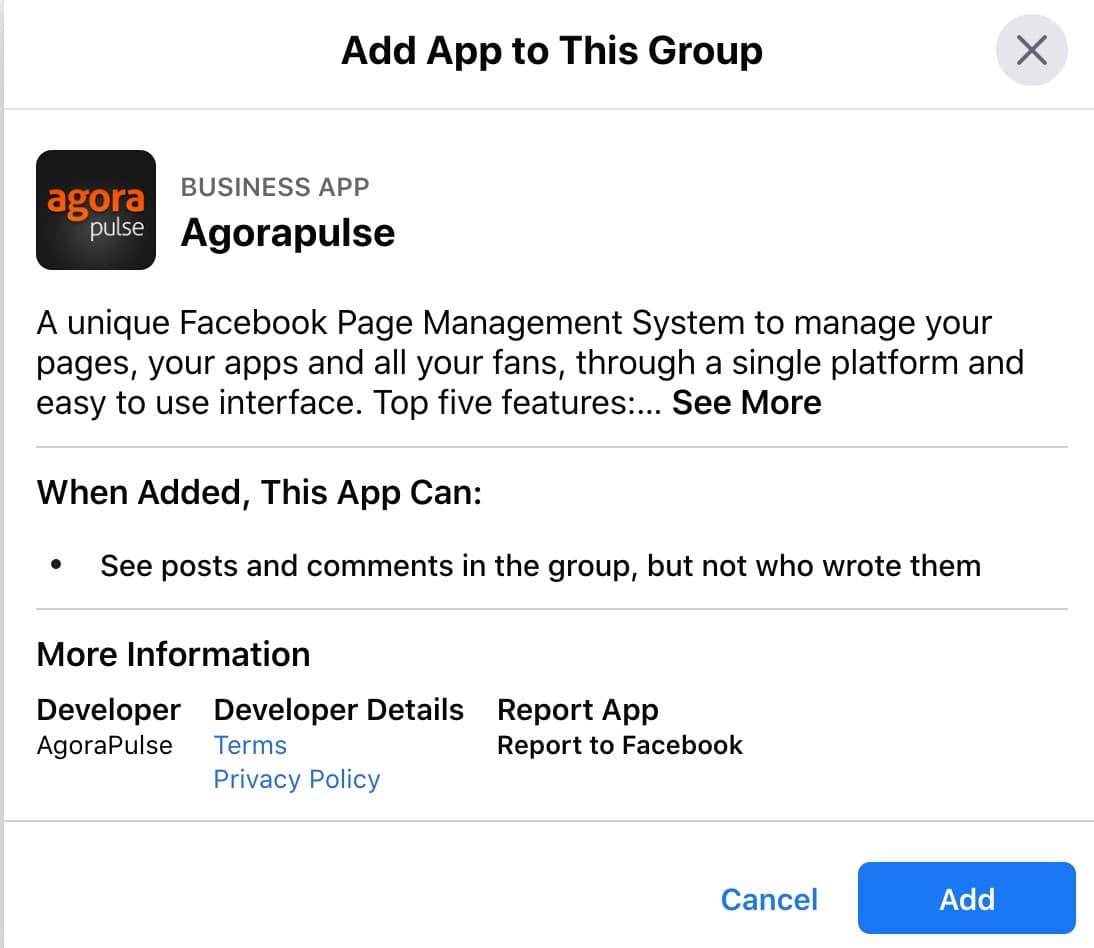
Task: Click the AgoraPulse developer name
Action: [104, 746]
